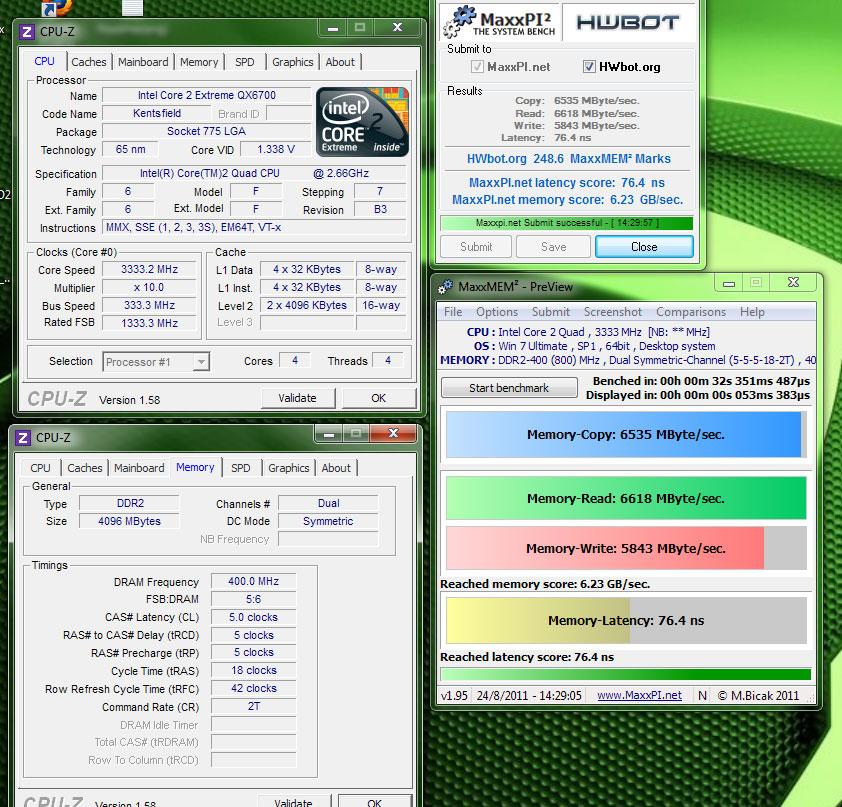Click the Close button in MaxxPI² dialog
The height and width of the screenshot is (807, 842).
[644, 247]
